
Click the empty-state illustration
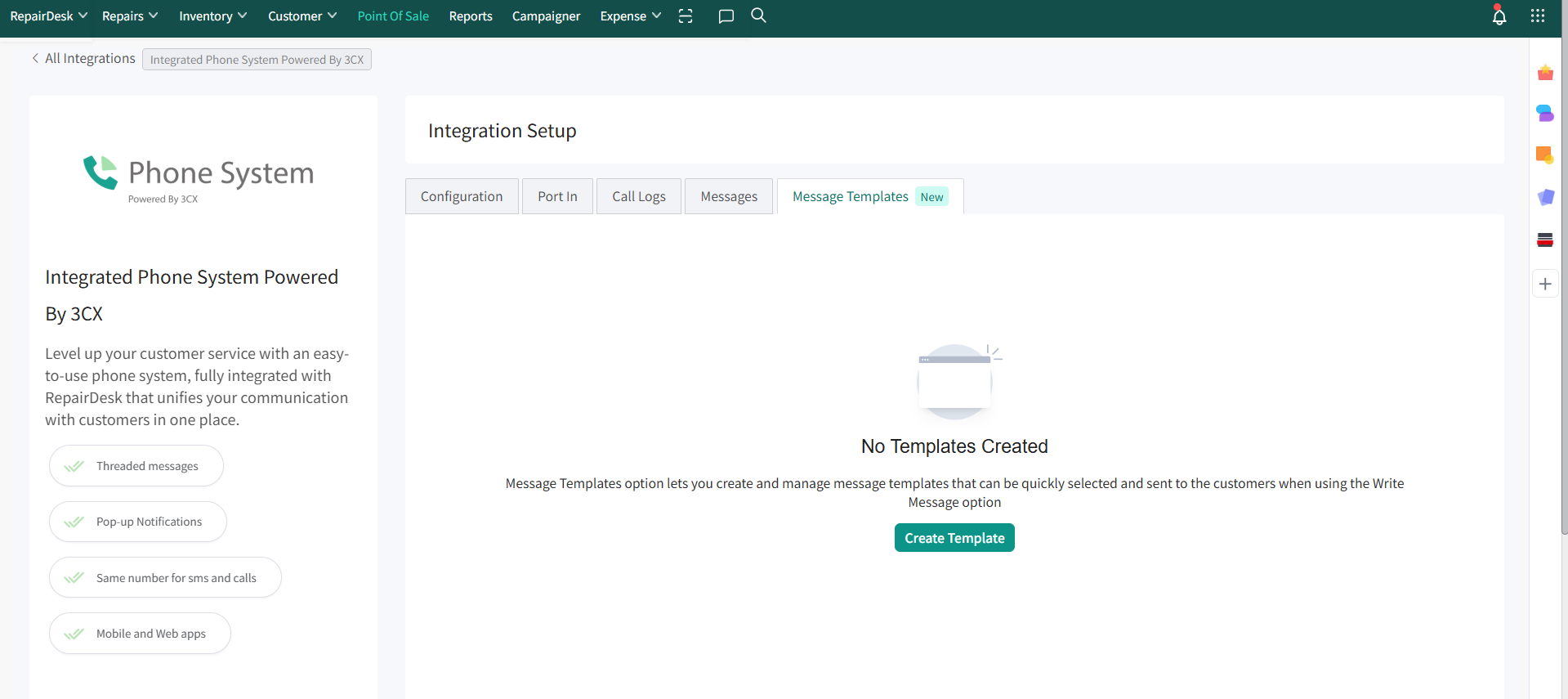[x=958, y=382]
